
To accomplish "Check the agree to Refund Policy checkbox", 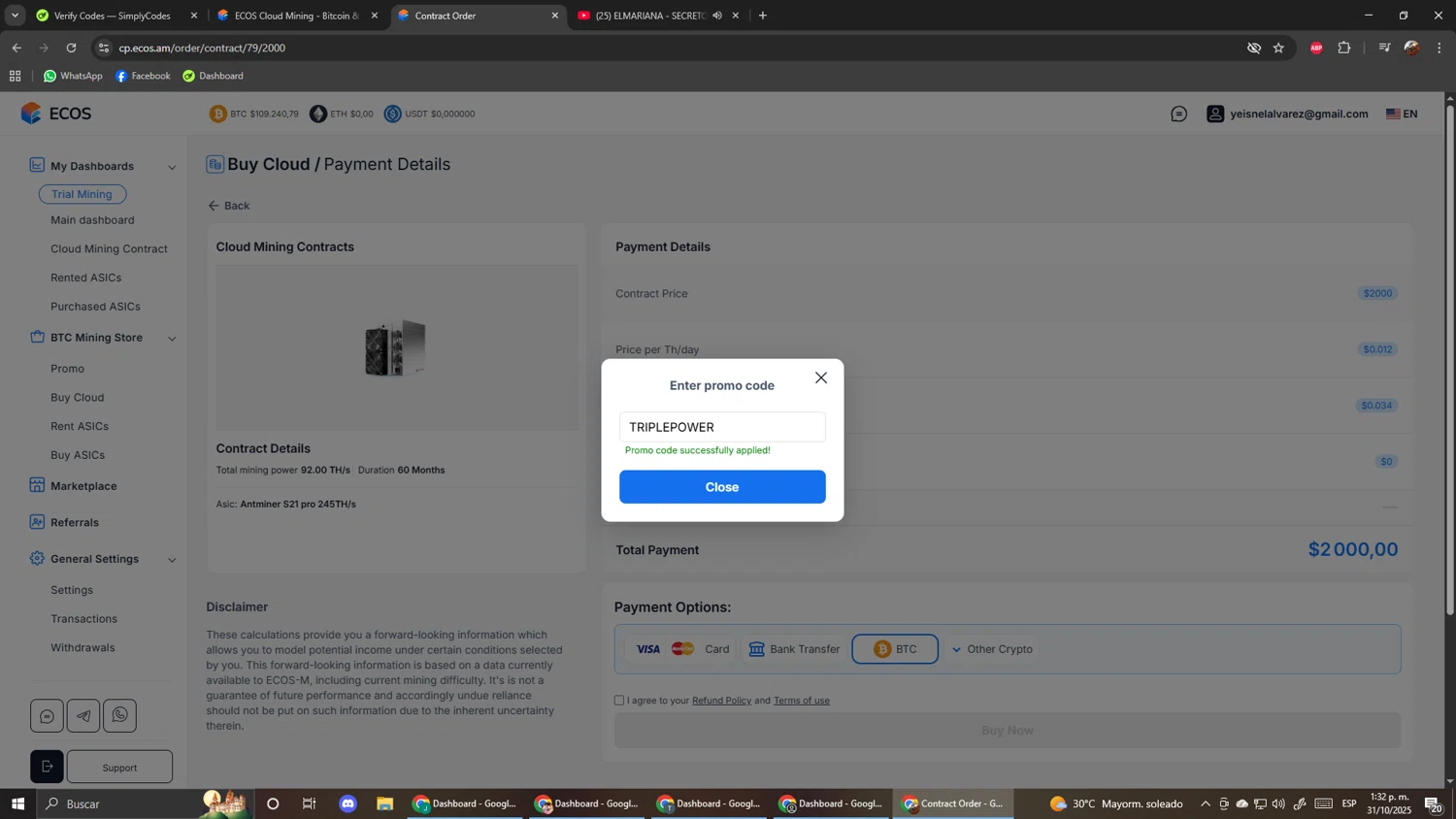I will (619, 701).
